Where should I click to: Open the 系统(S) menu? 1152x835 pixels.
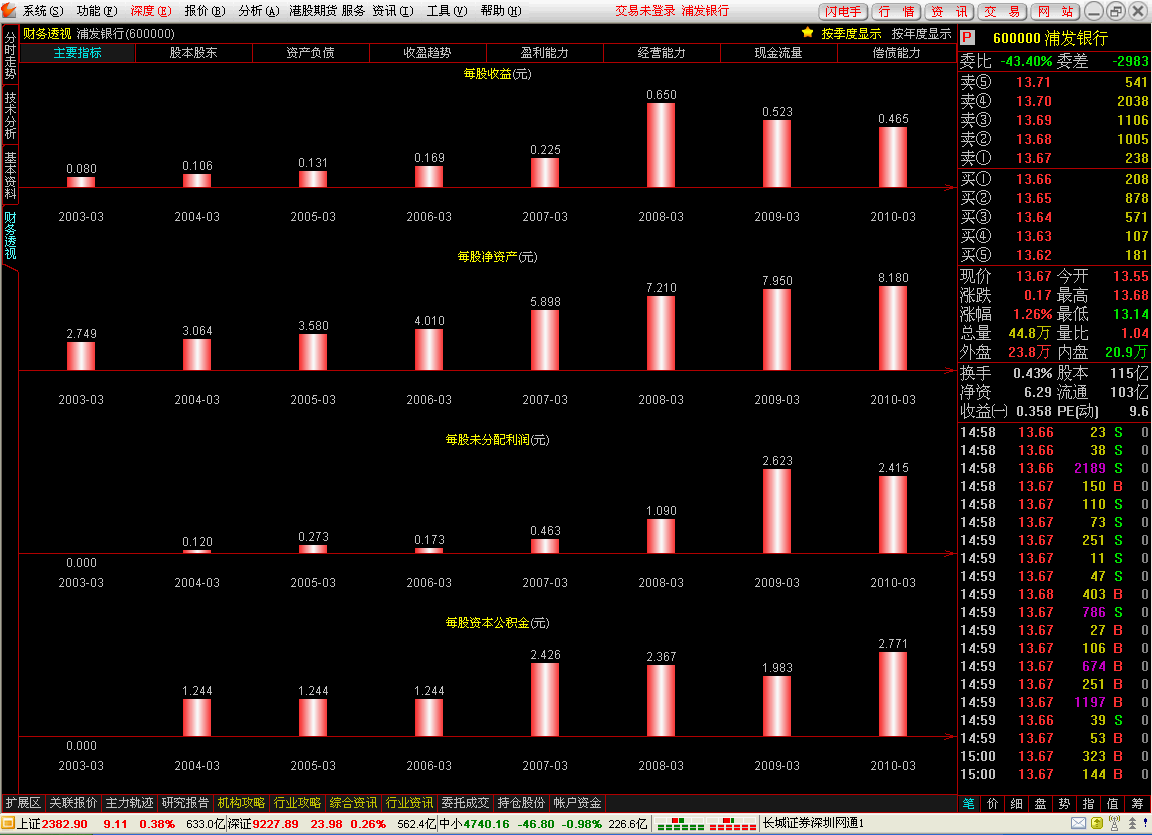[x=43, y=11]
